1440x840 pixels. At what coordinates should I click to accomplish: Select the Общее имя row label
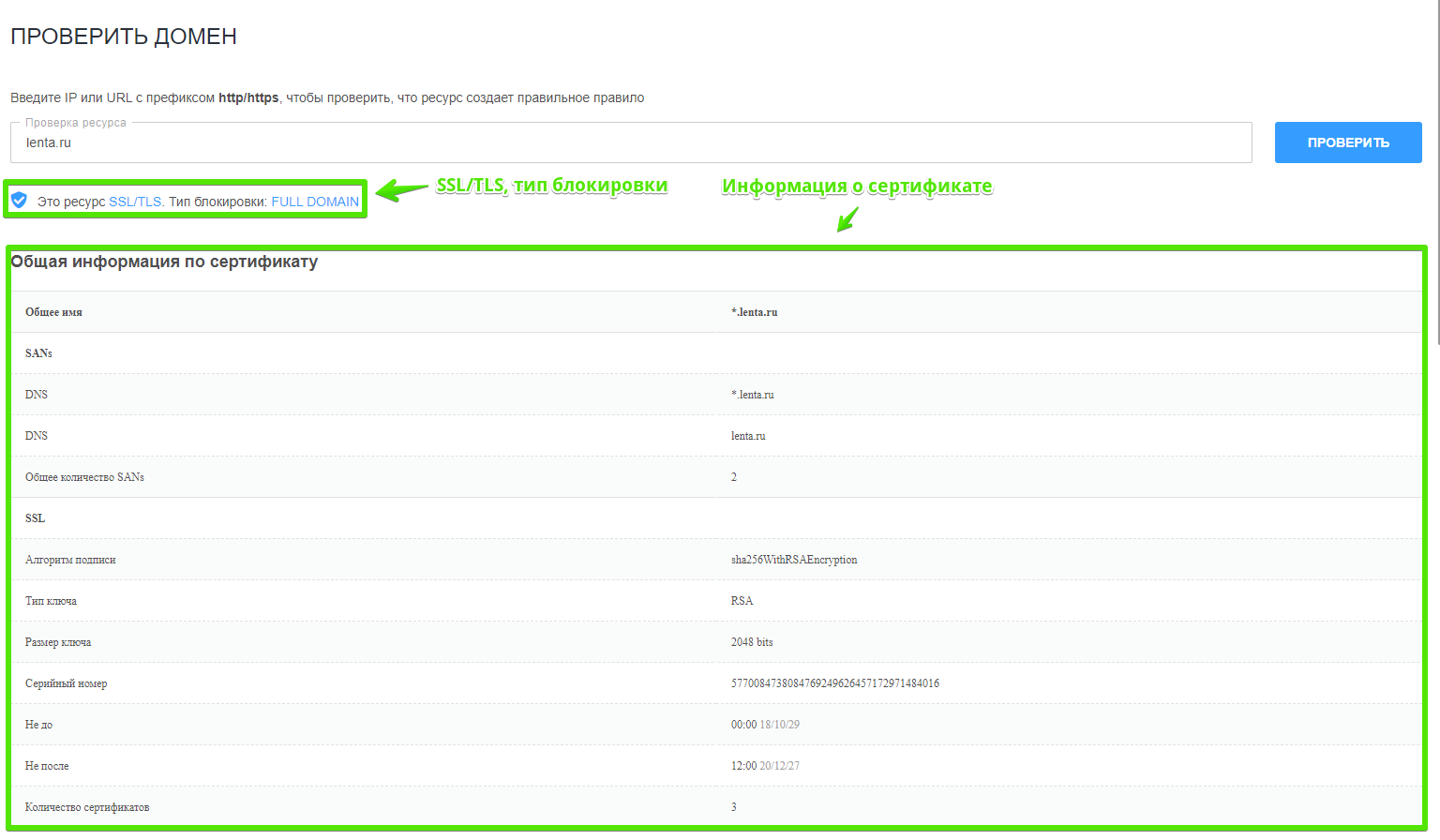pyautogui.click(x=53, y=312)
